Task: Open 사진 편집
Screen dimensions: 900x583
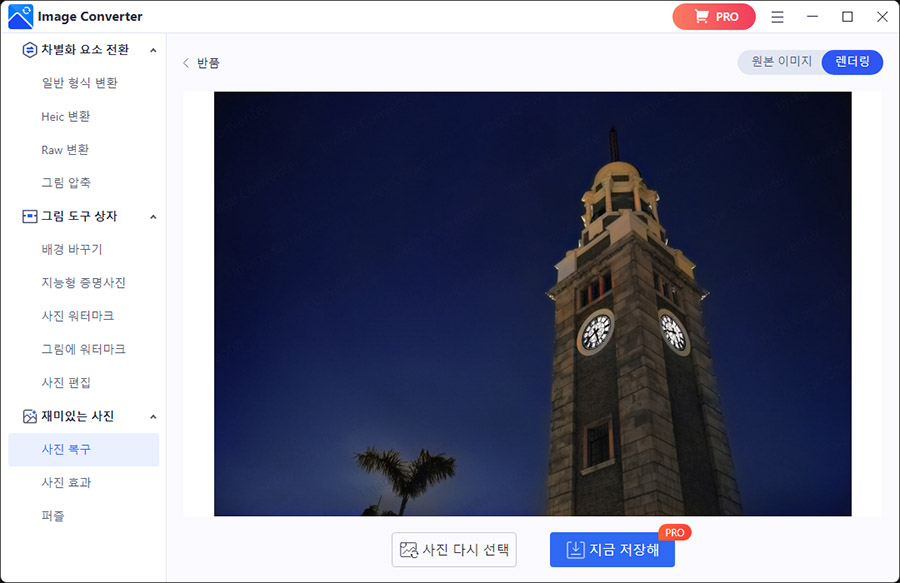Action: point(66,383)
